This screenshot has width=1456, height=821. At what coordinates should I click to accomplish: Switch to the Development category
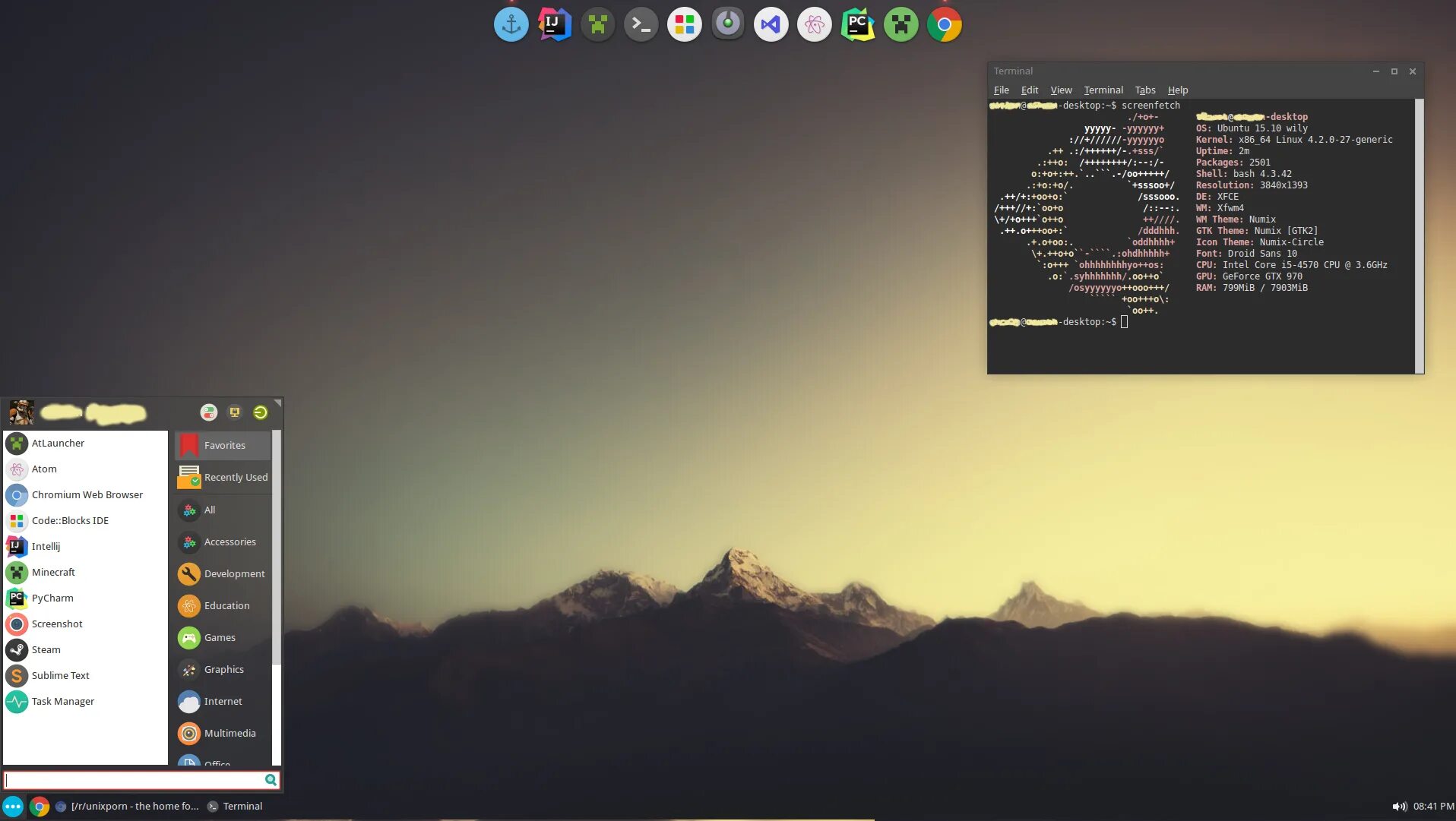[x=223, y=574]
